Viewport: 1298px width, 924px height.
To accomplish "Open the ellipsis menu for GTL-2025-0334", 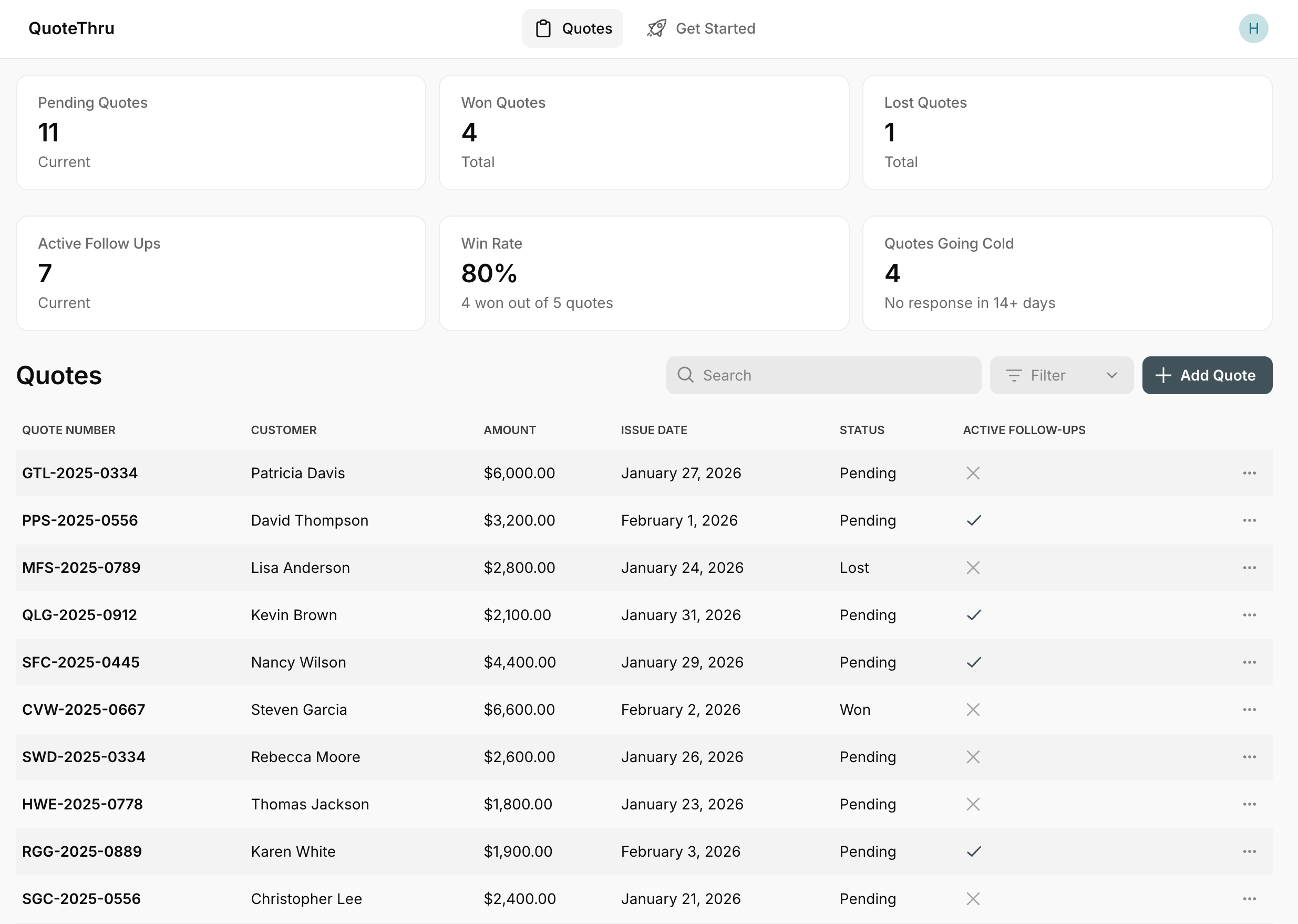I will pyautogui.click(x=1249, y=473).
